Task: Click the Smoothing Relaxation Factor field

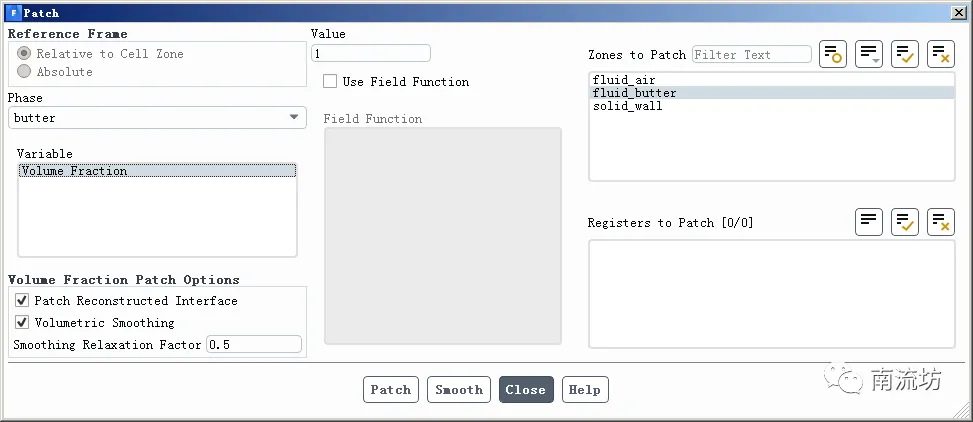Action: coord(253,345)
